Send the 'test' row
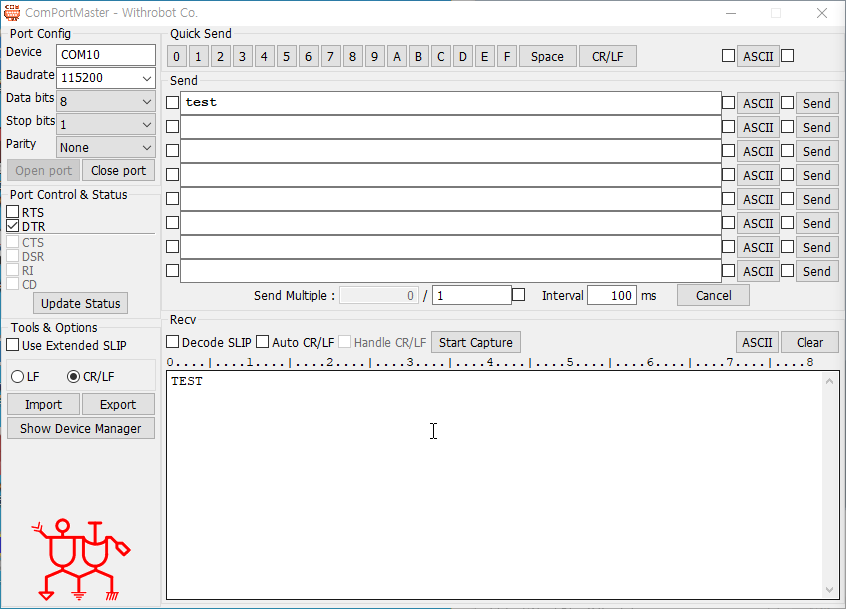Screen dimensions: 846x609 [x=817, y=104]
